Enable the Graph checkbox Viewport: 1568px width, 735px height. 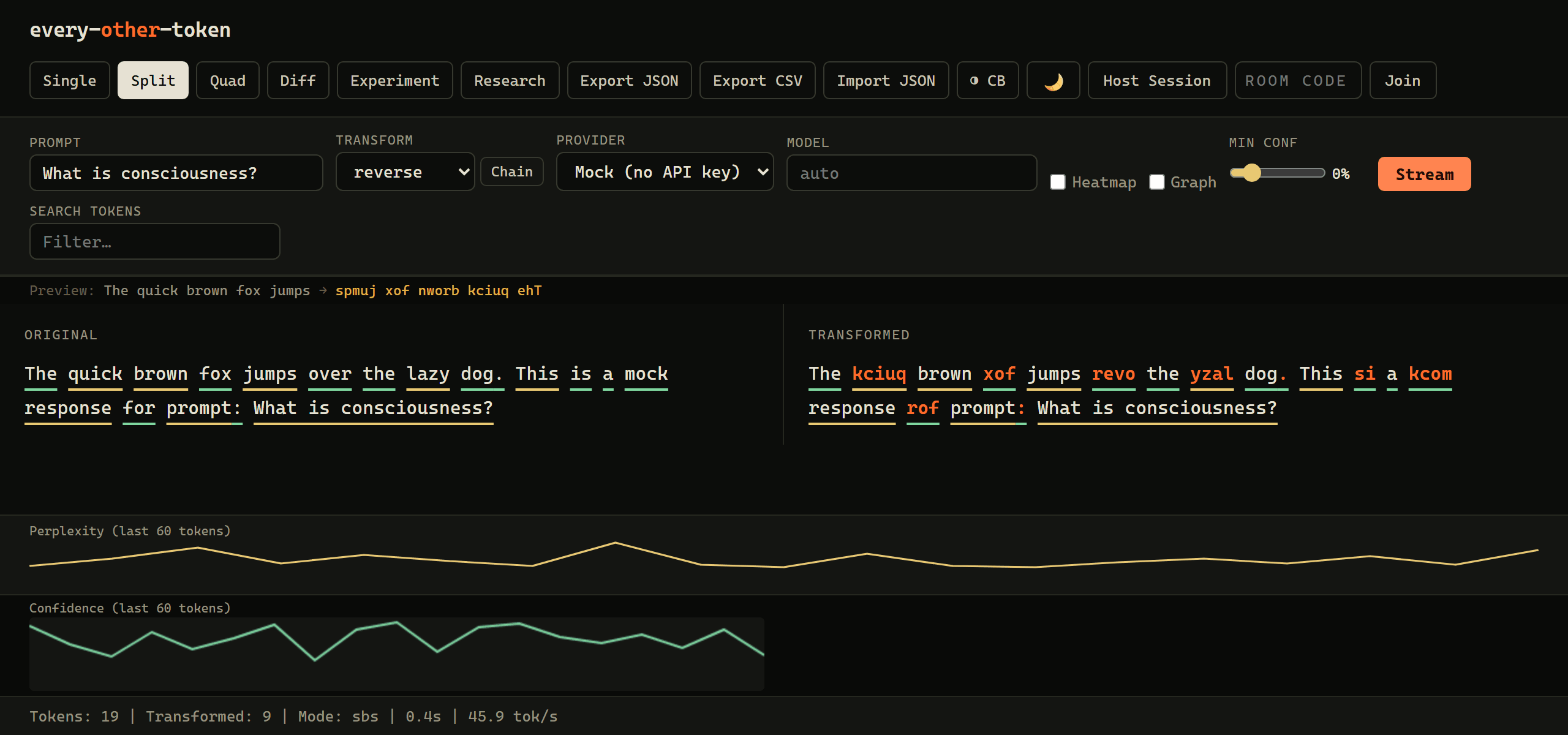coord(1156,182)
